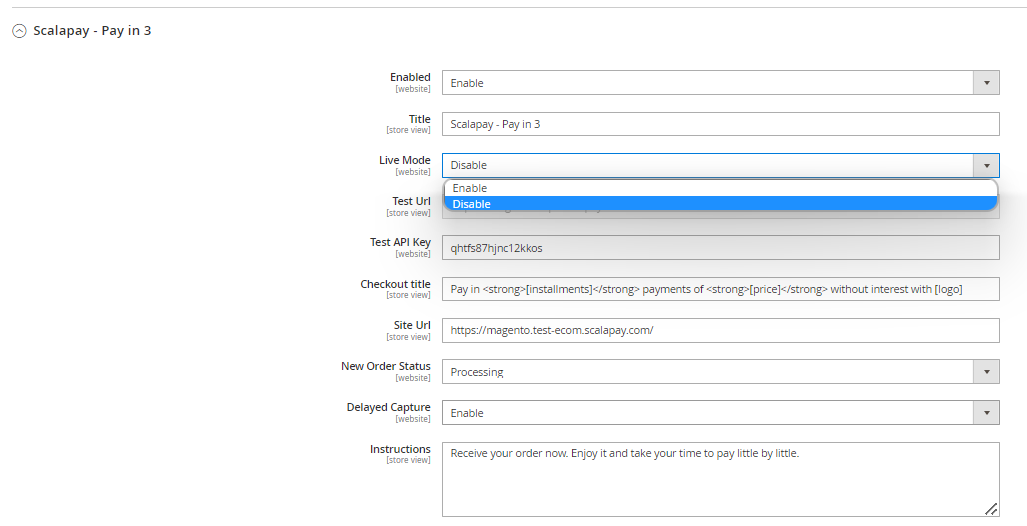
Task: Click the Live Mode dropdown arrow
Action: pos(986,165)
